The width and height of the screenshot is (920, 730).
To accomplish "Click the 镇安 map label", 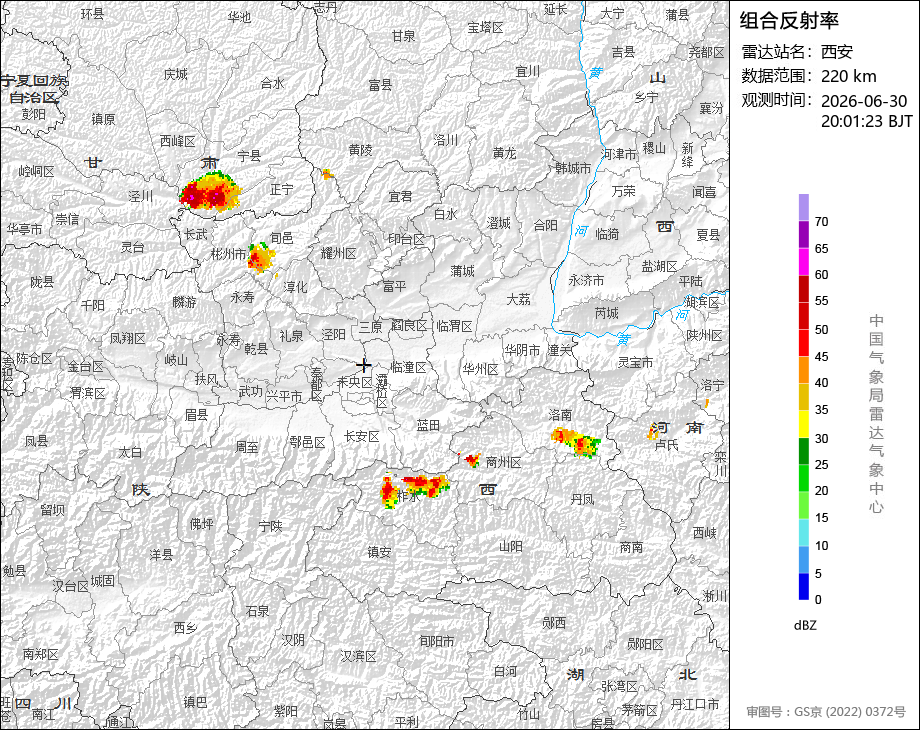I will [x=379, y=552].
